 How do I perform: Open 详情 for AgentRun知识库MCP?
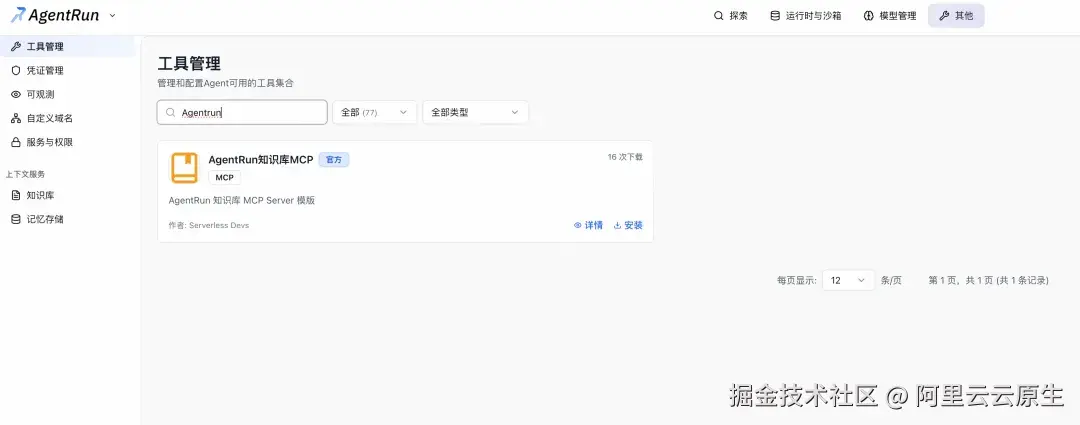pyautogui.click(x=588, y=225)
